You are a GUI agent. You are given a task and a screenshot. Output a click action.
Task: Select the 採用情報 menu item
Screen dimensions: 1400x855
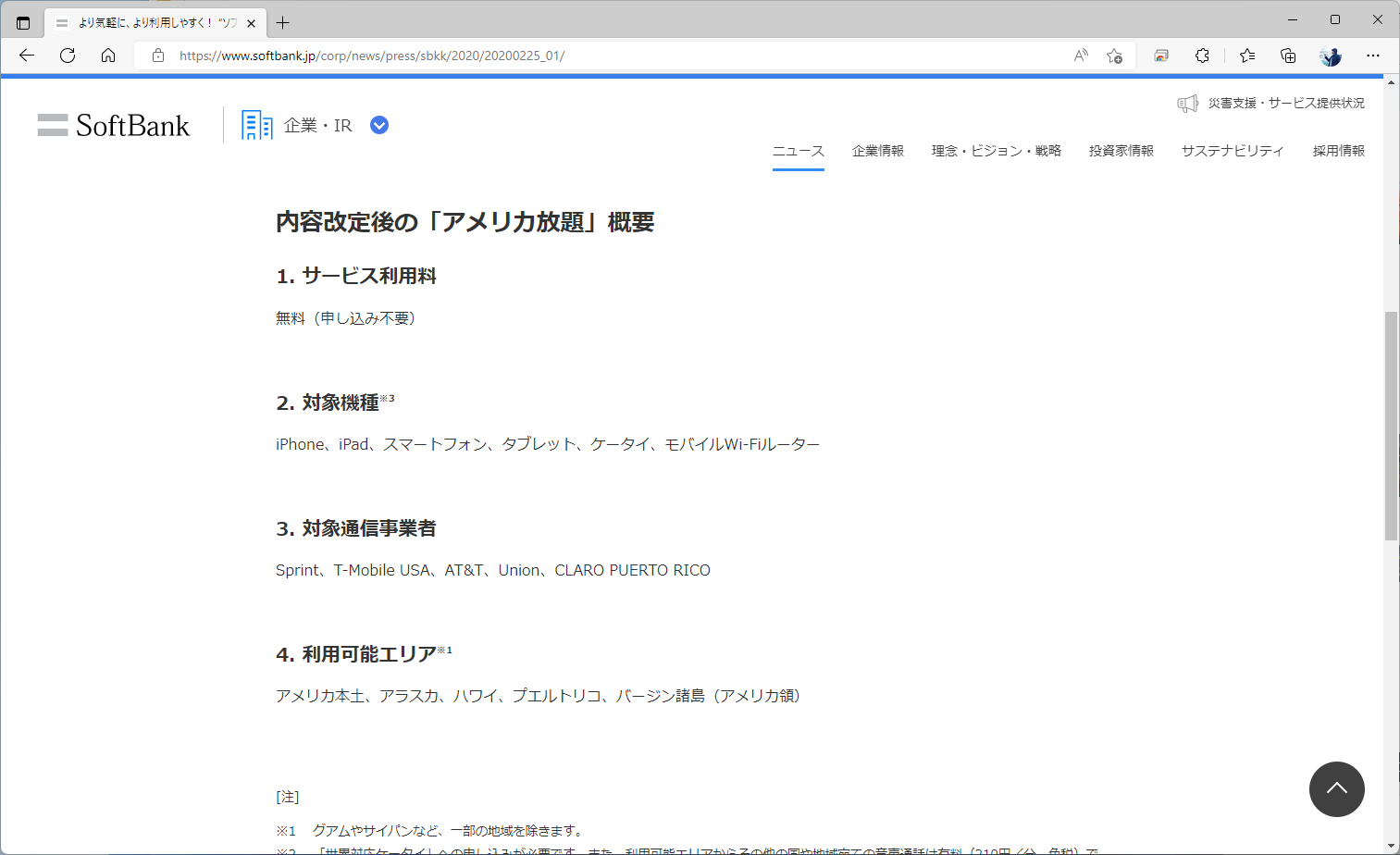[x=1339, y=151]
